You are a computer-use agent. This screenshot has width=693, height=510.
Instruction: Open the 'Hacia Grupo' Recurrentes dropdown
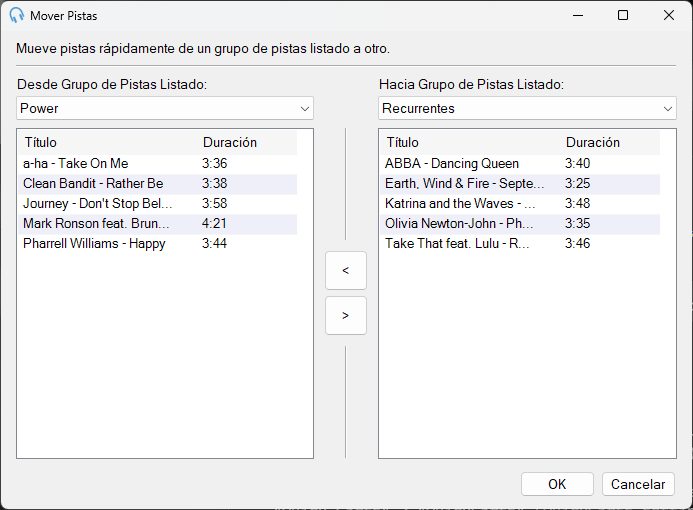(x=527, y=108)
